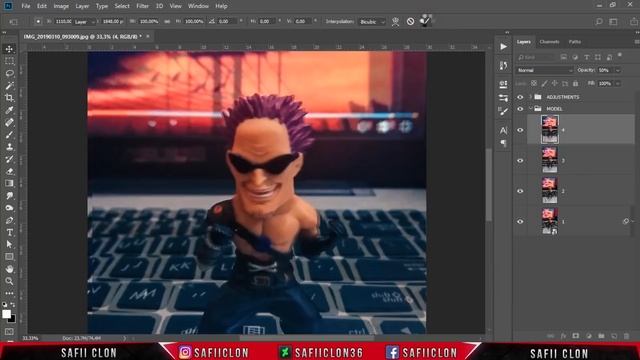Image resolution: width=640 pixels, height=360 pixels.
Task: Toggle the lock all padlock icon
Action: coord(576,83)
